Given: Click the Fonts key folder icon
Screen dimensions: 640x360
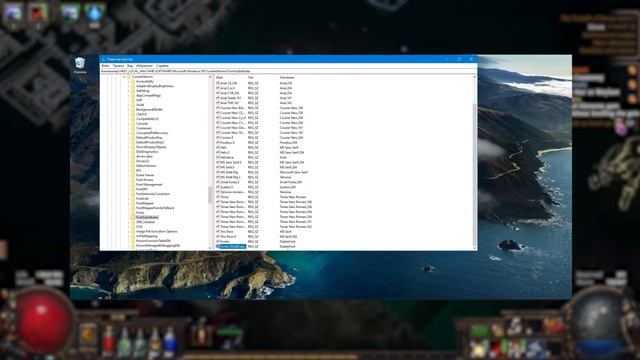Looking at the screenshot, I should pos(133,213).
